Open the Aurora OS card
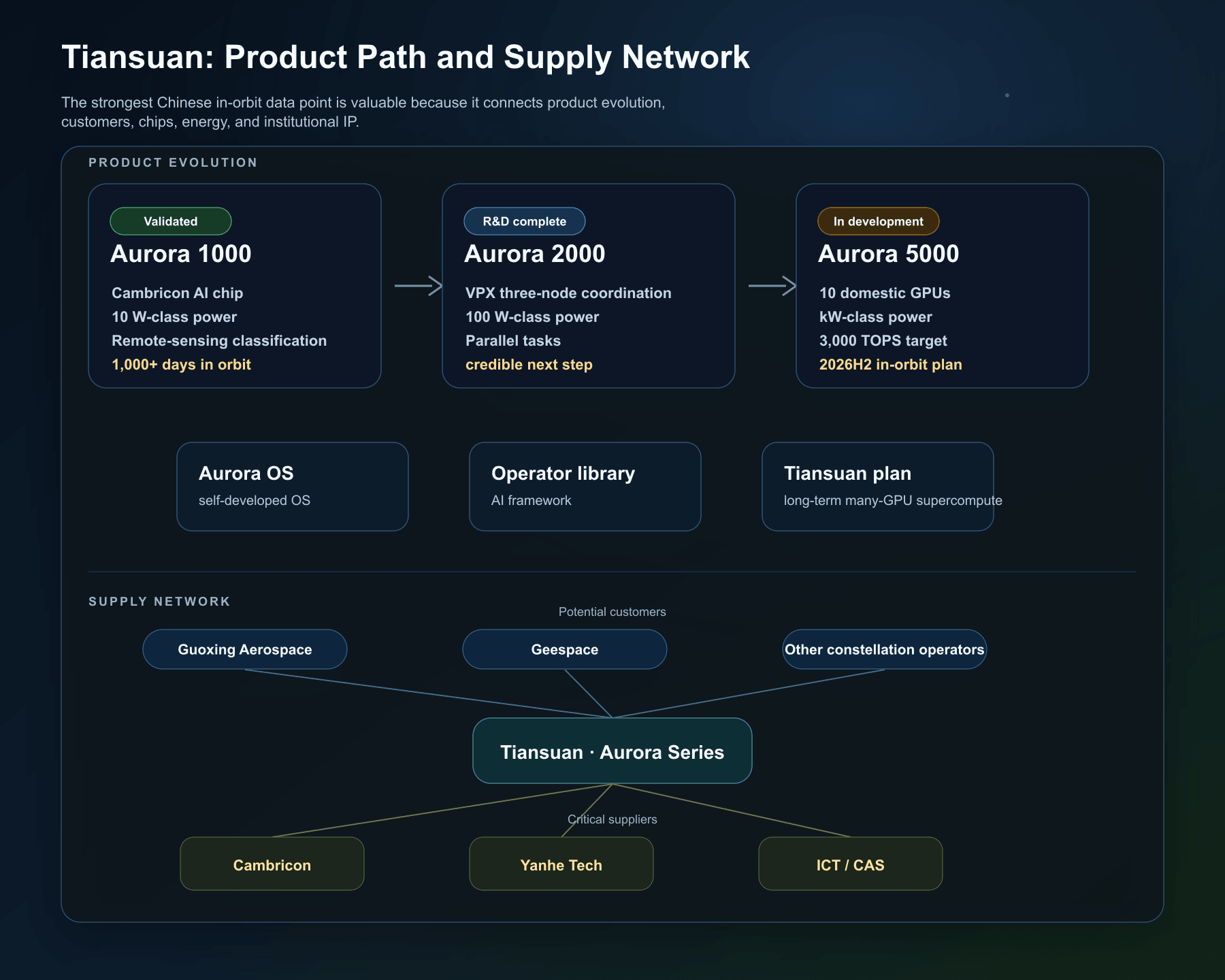Viewport: 1225px width, 980px height. pyautogui.click(x=293, y=487)
